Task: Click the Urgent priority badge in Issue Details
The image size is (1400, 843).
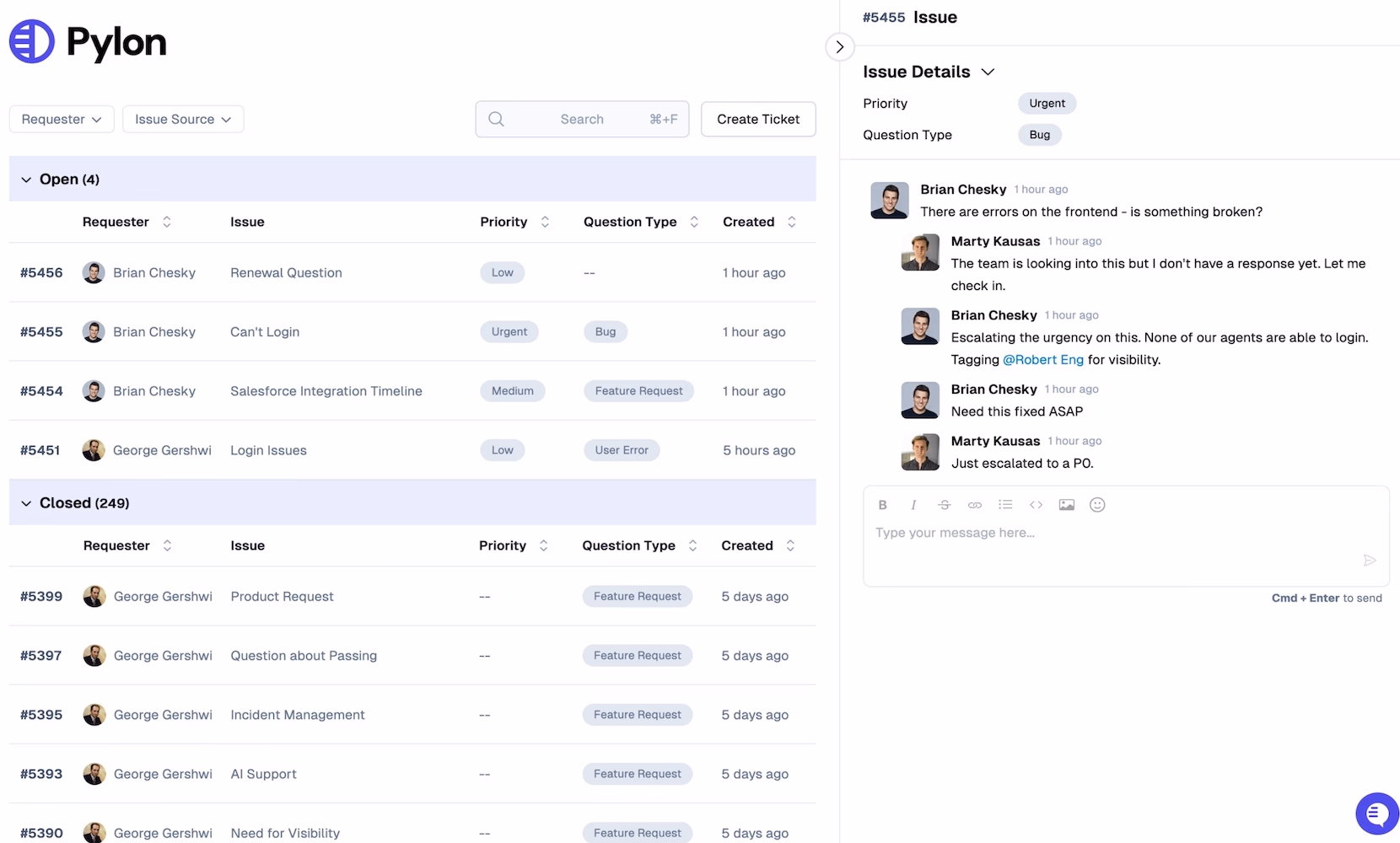Action: click(1047, 103)
